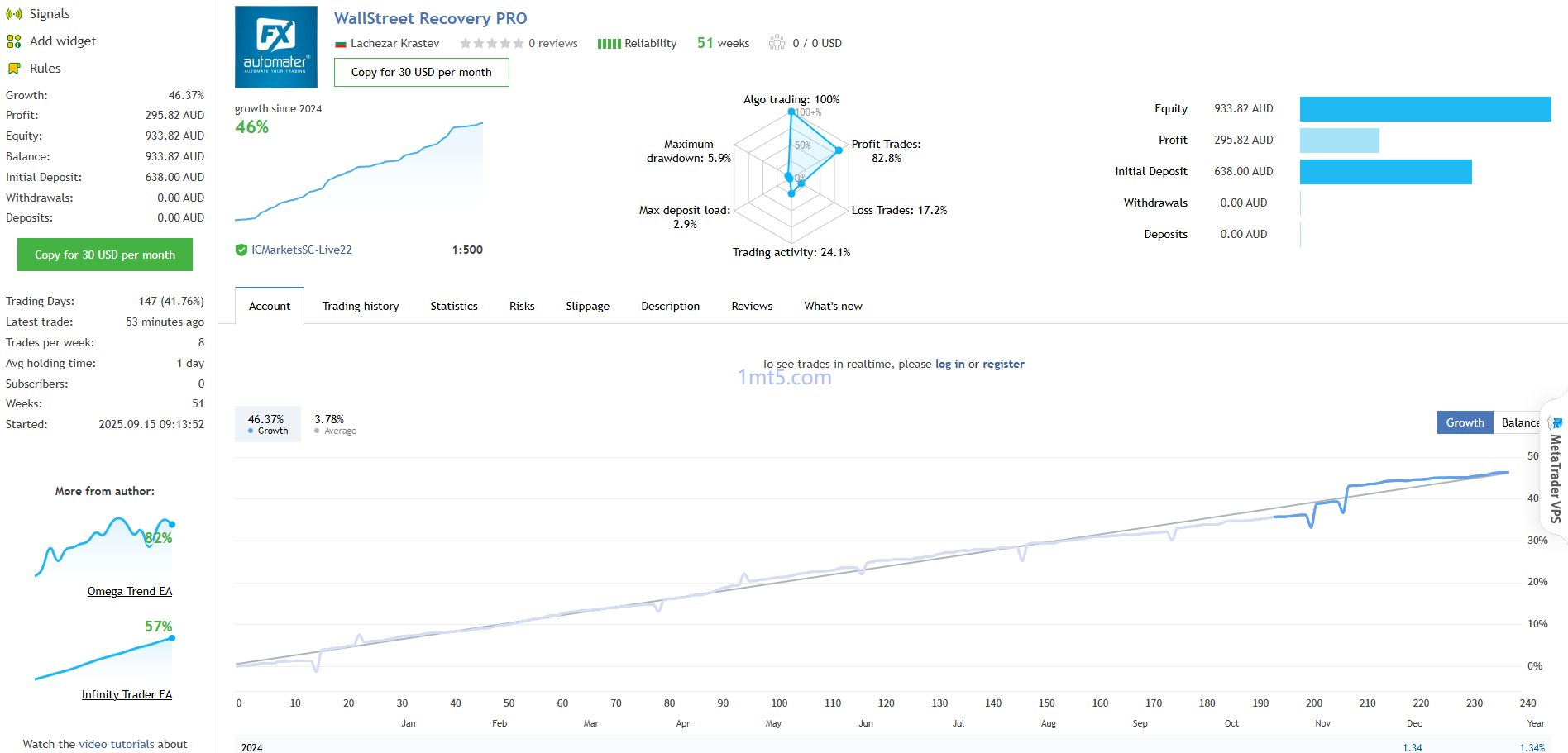This screenshot has width=1568, height=753.
Task: Click the blue Equity bar
Action: 1425,109
